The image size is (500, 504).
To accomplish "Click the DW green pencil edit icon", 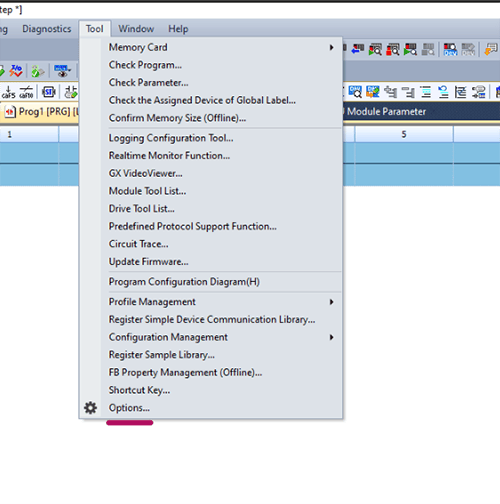I will [x=373, y=91].
